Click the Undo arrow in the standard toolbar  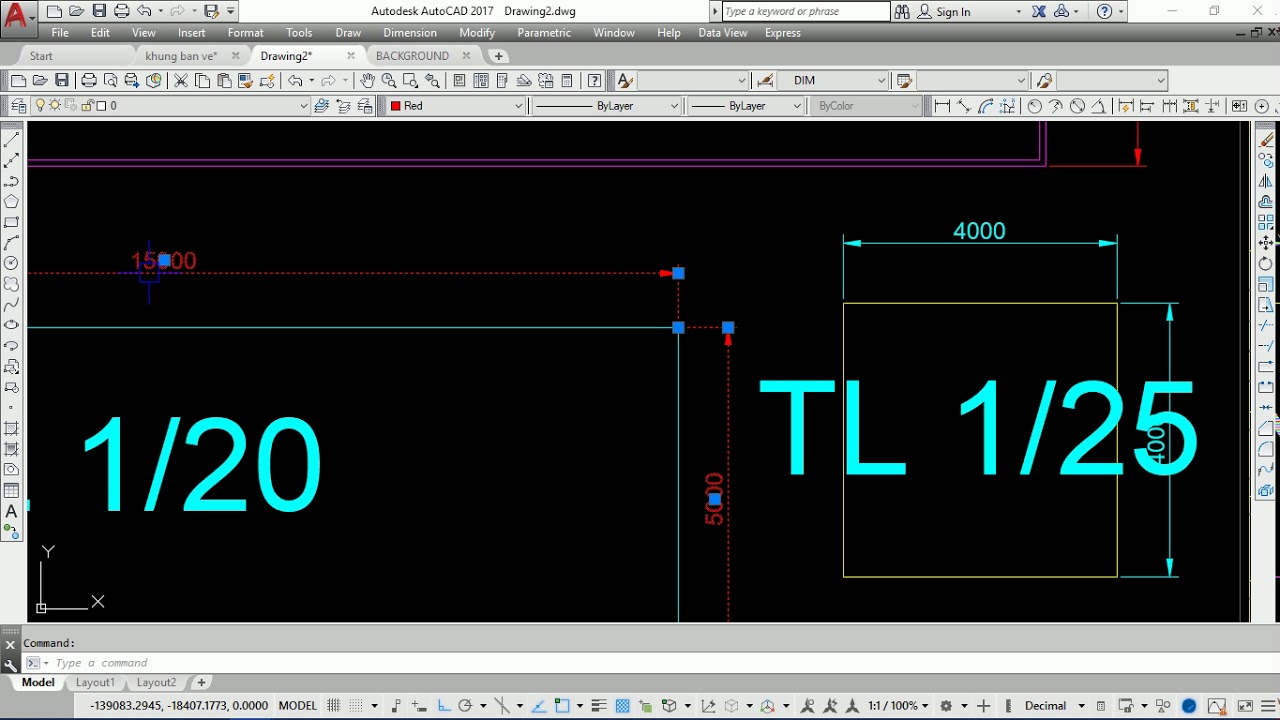pos(295,80)
